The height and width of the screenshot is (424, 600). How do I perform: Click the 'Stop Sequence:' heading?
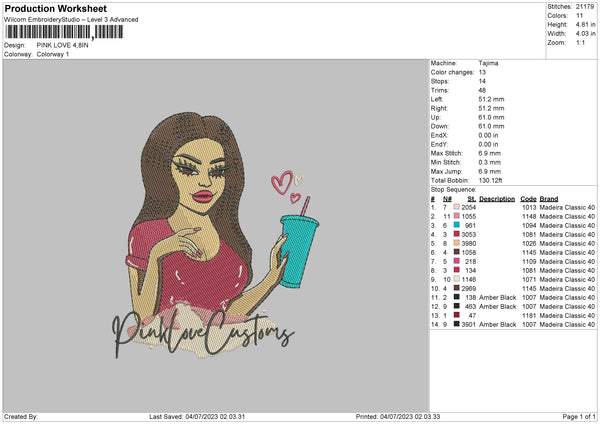click(x=453, y=190)
